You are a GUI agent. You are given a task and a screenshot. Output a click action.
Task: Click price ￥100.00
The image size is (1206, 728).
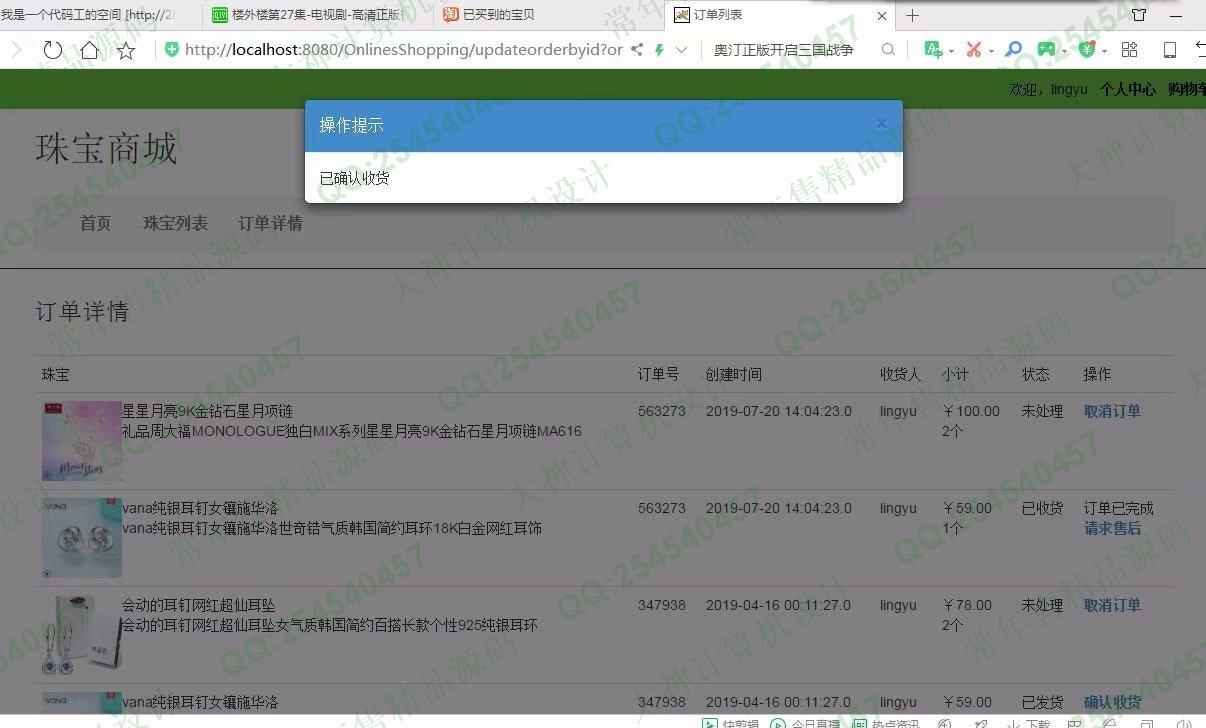970,411
